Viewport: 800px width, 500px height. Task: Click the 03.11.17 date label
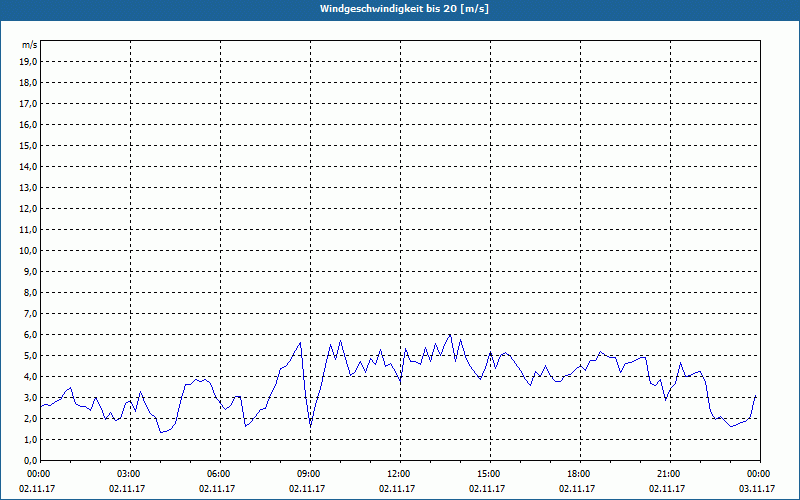coord(757,488)
